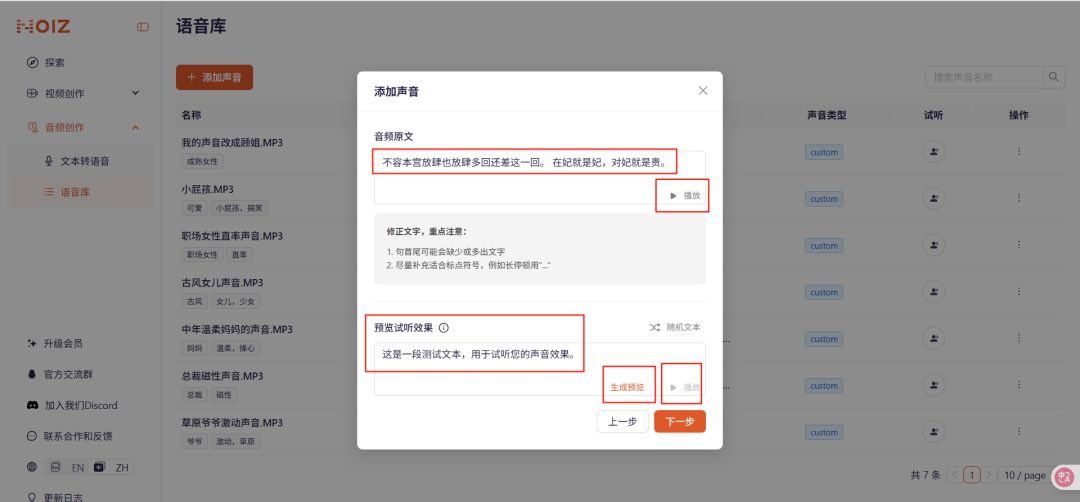This screenshot has height=502, width=1080.
Task: Click the globe language icon
Action: pos(32,467)
